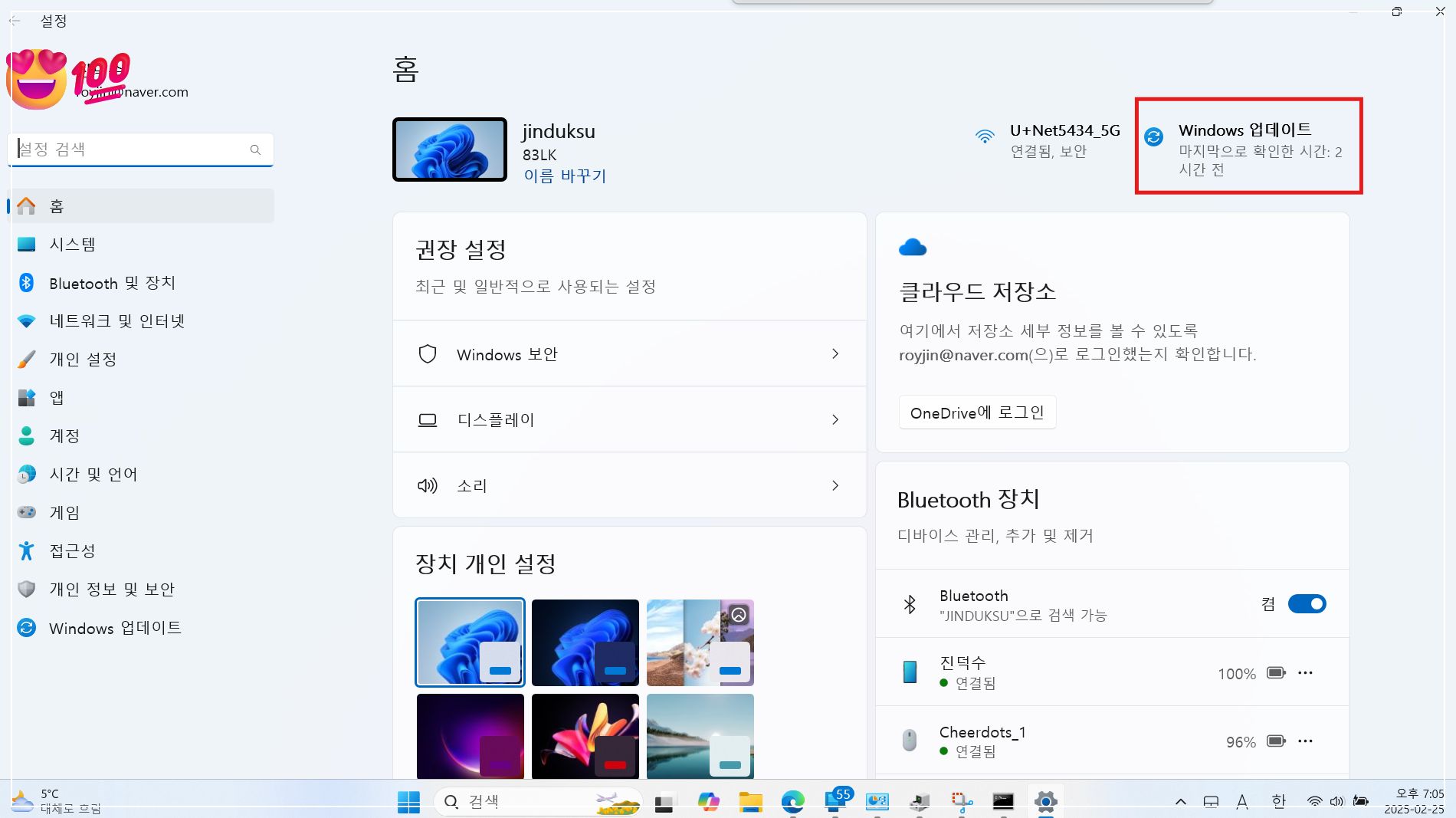Open the terminal app from the taskbar
The image size is (1456, 818).
point(1003,802)
